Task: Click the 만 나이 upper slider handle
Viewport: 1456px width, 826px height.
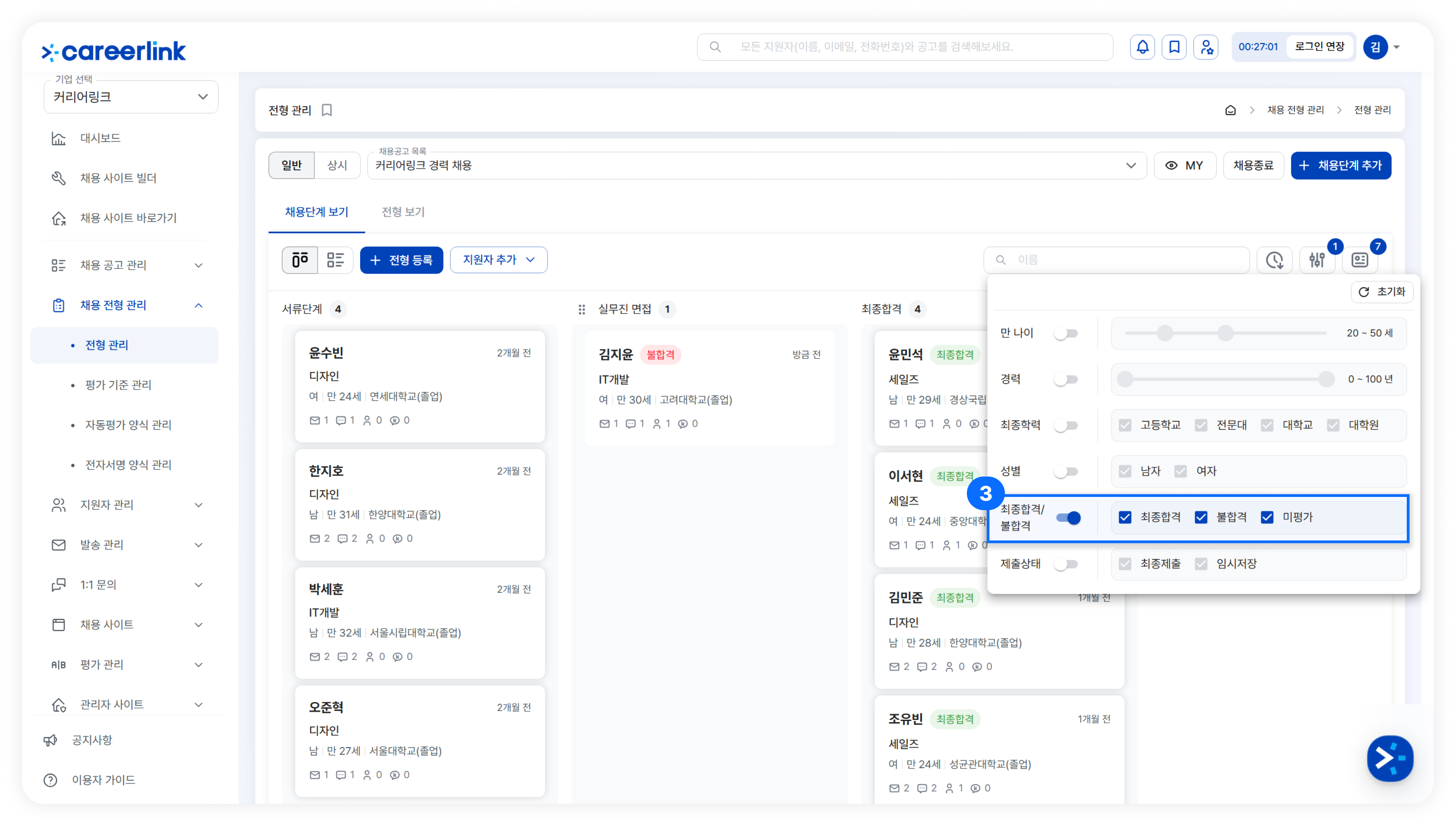Action: (x=1226, y=333)
